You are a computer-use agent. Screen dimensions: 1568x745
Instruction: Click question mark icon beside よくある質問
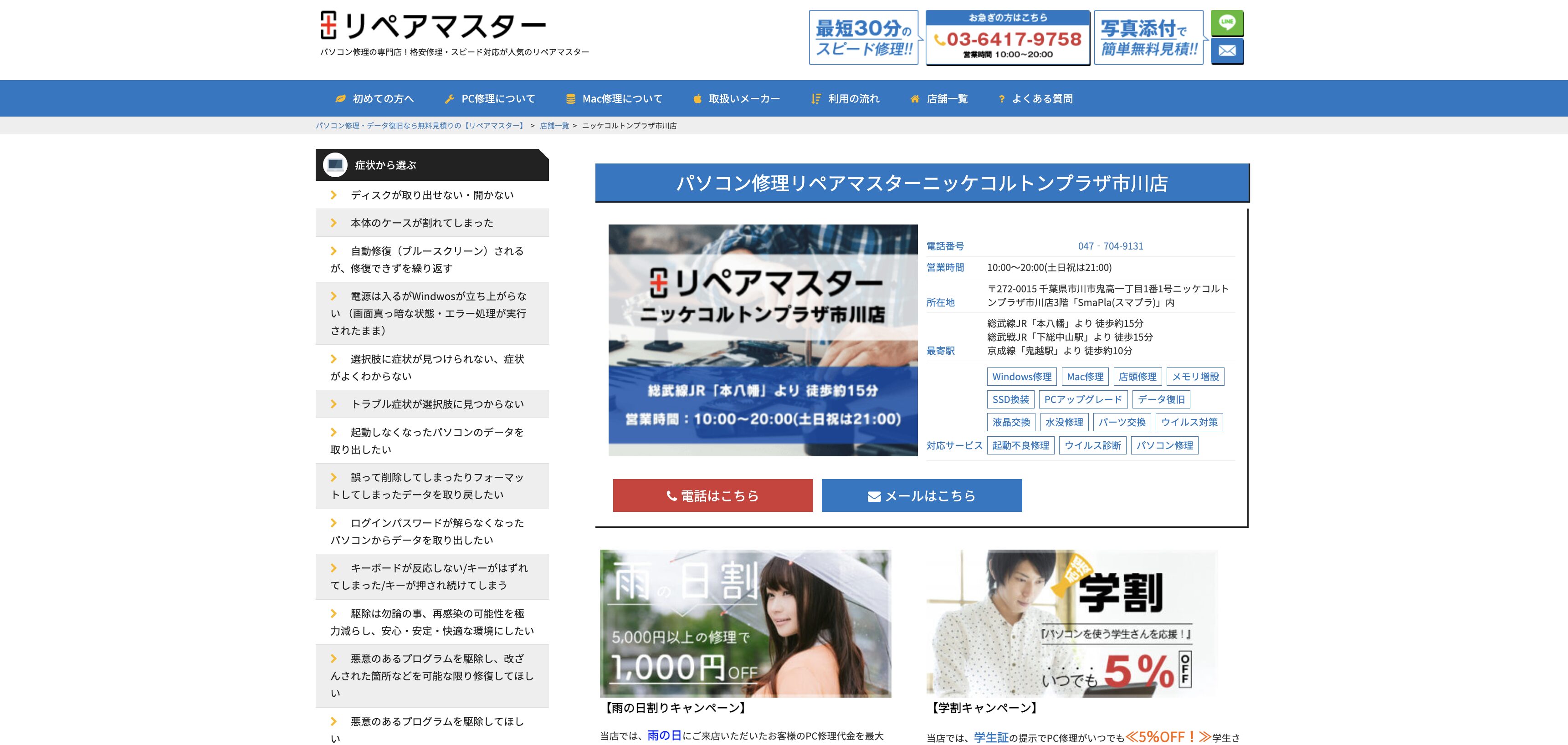tap(1001, 99)
